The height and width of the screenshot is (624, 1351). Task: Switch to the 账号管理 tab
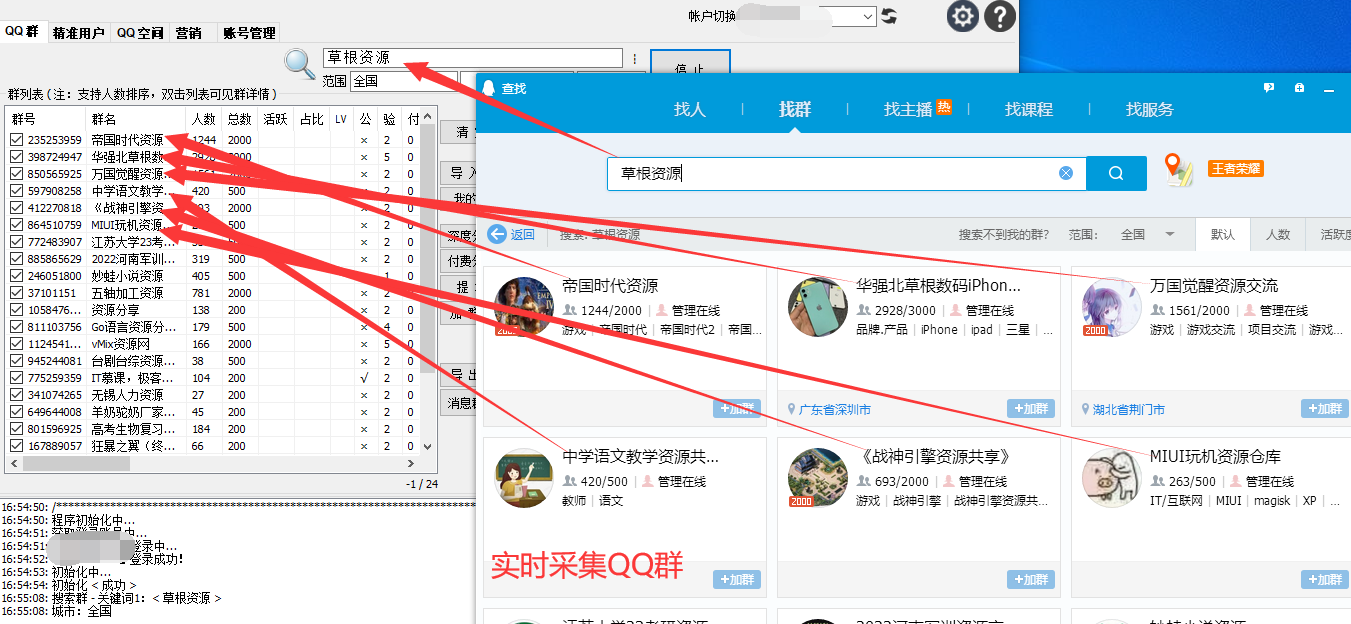249,32
